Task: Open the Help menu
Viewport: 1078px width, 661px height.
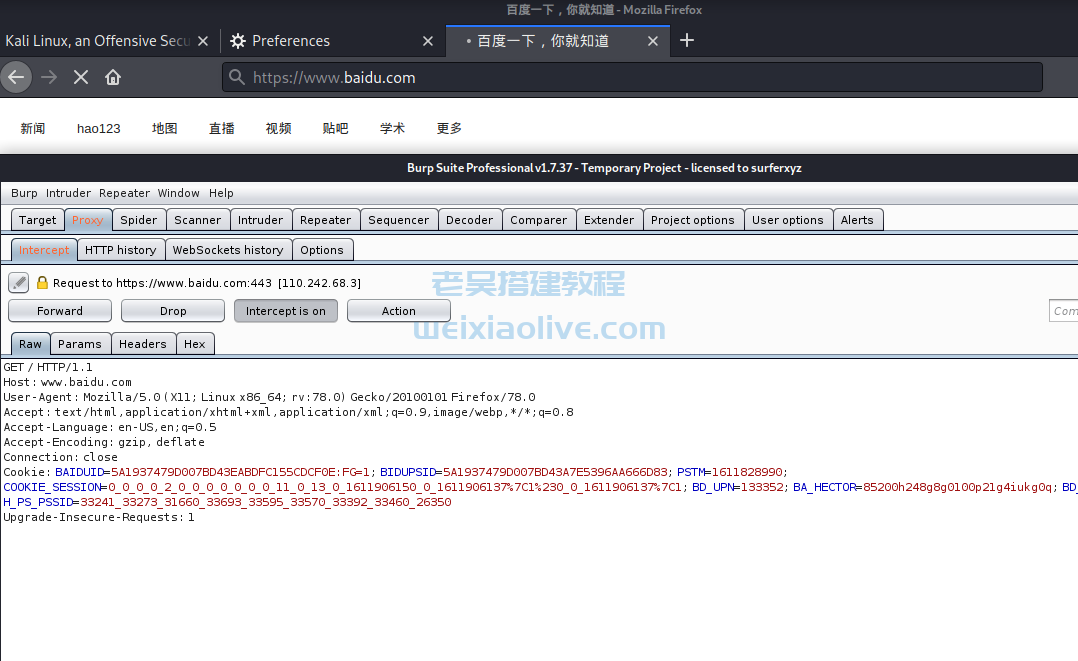Action: pyautogui.click(x=221, y=193)
